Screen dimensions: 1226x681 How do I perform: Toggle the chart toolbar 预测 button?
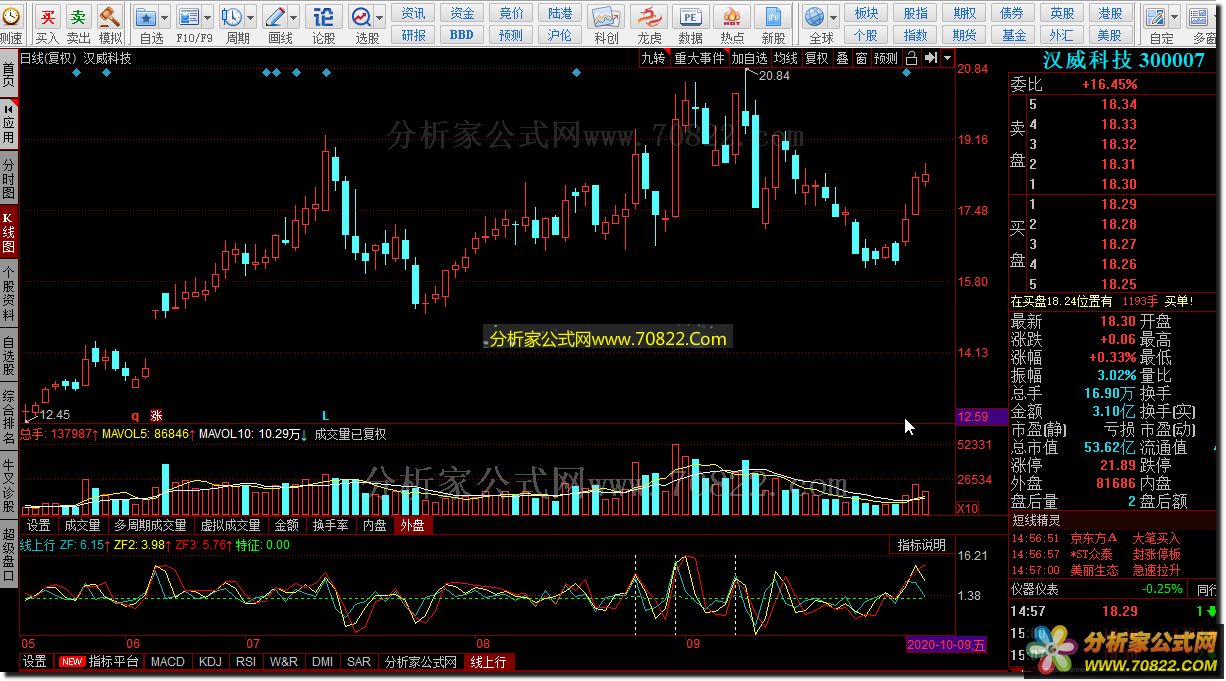coord(886,58)
